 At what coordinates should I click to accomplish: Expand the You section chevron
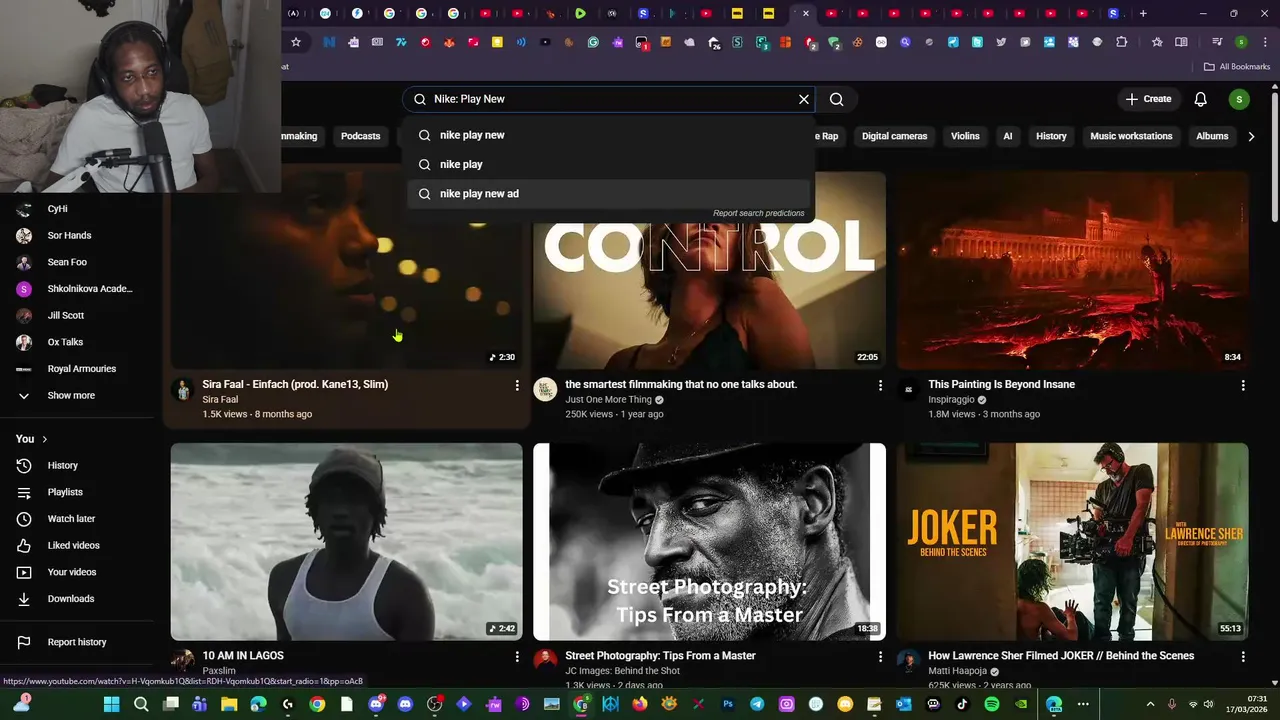(x=44, y=439)
